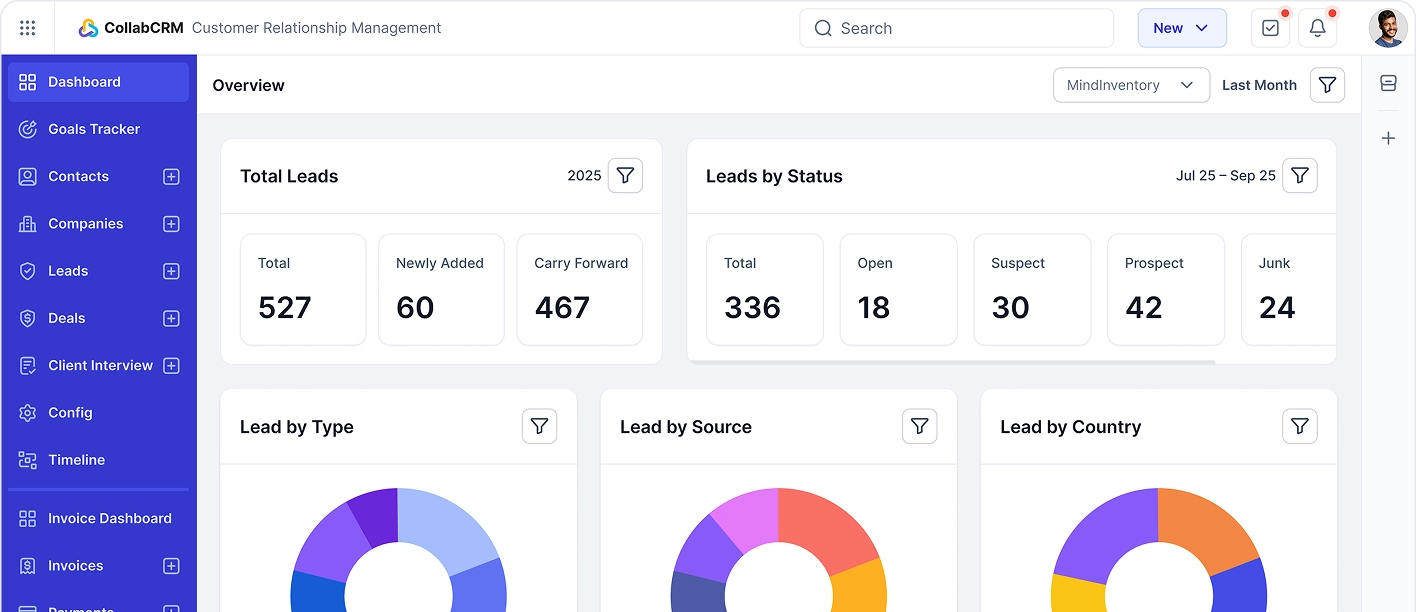Switch to the Client Interview section
The image size is (1416, 612).
coord(100,365)
